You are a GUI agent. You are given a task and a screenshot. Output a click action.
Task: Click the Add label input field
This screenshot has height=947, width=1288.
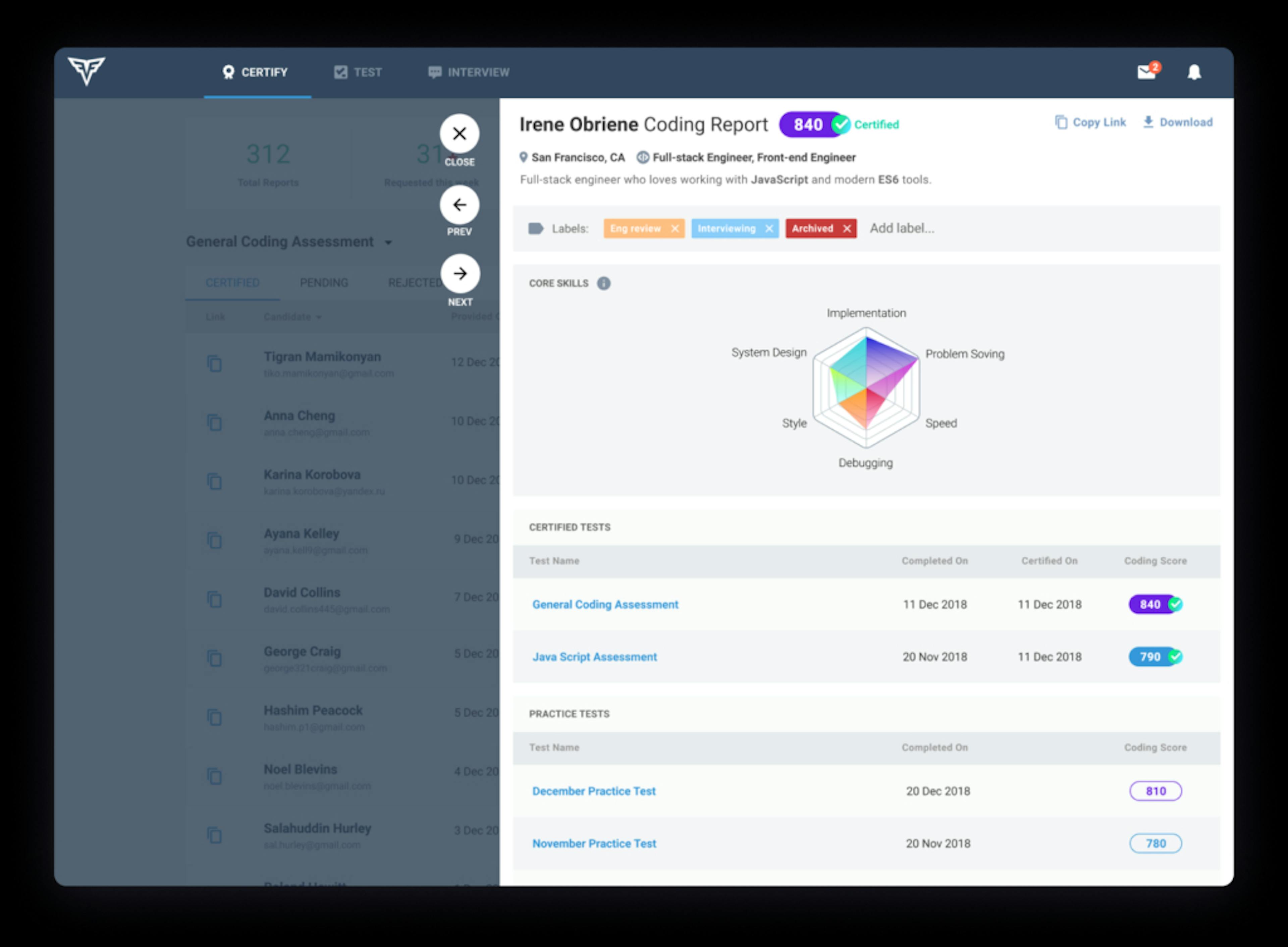pos(902,228)
